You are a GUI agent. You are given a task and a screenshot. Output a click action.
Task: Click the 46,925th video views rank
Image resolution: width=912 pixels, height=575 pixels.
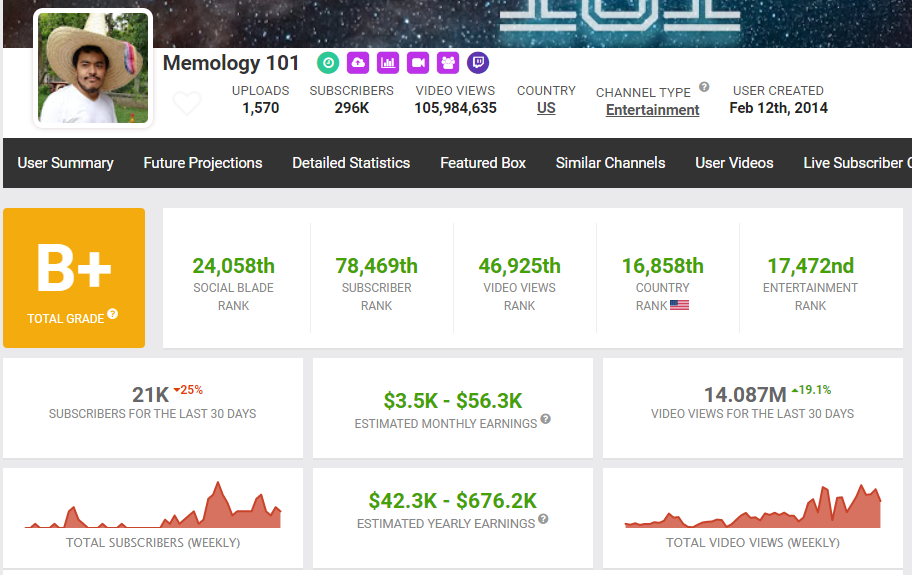pyautogui.click(x=519, y=266)
